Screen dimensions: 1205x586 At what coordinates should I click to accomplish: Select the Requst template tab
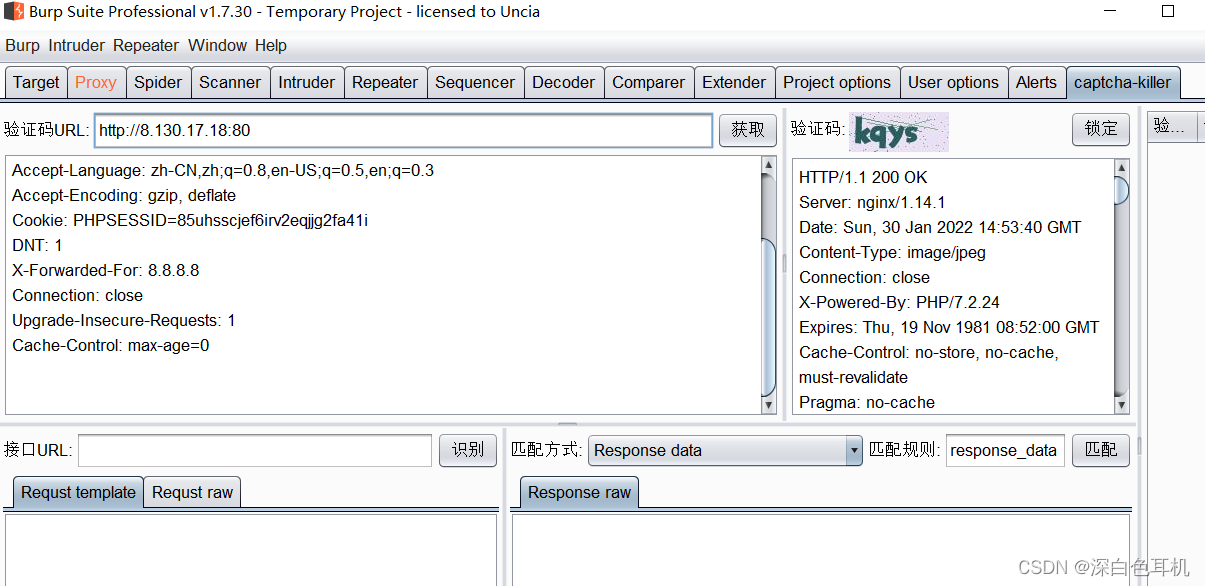tap(78, 492)
